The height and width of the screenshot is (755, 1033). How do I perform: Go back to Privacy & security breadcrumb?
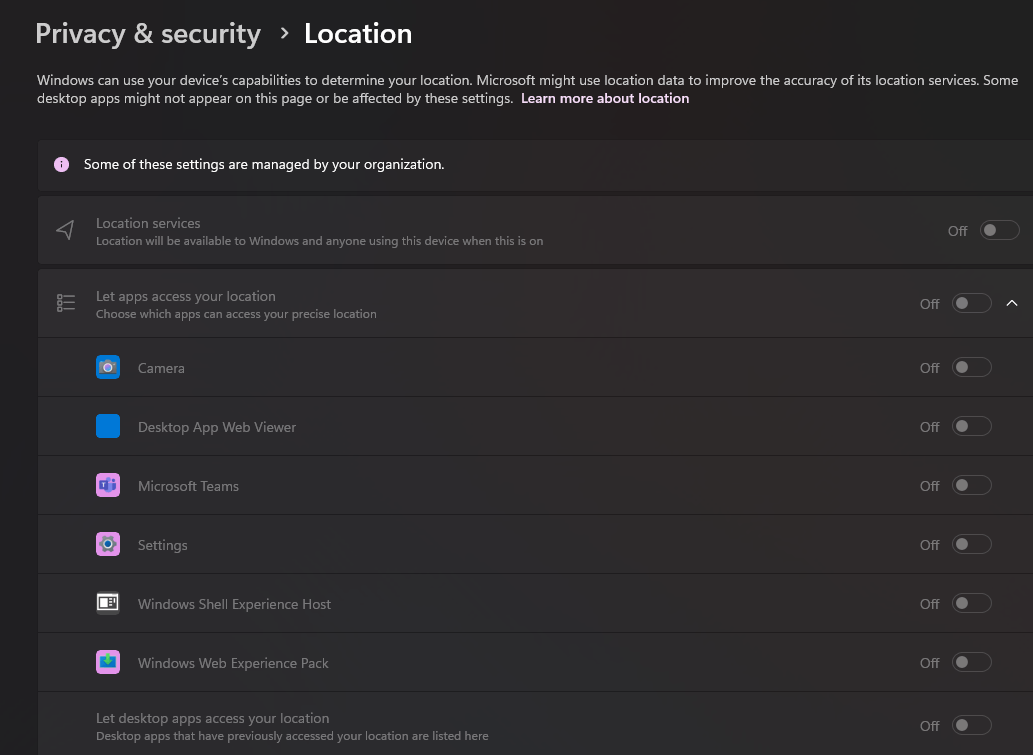point(148,34)
